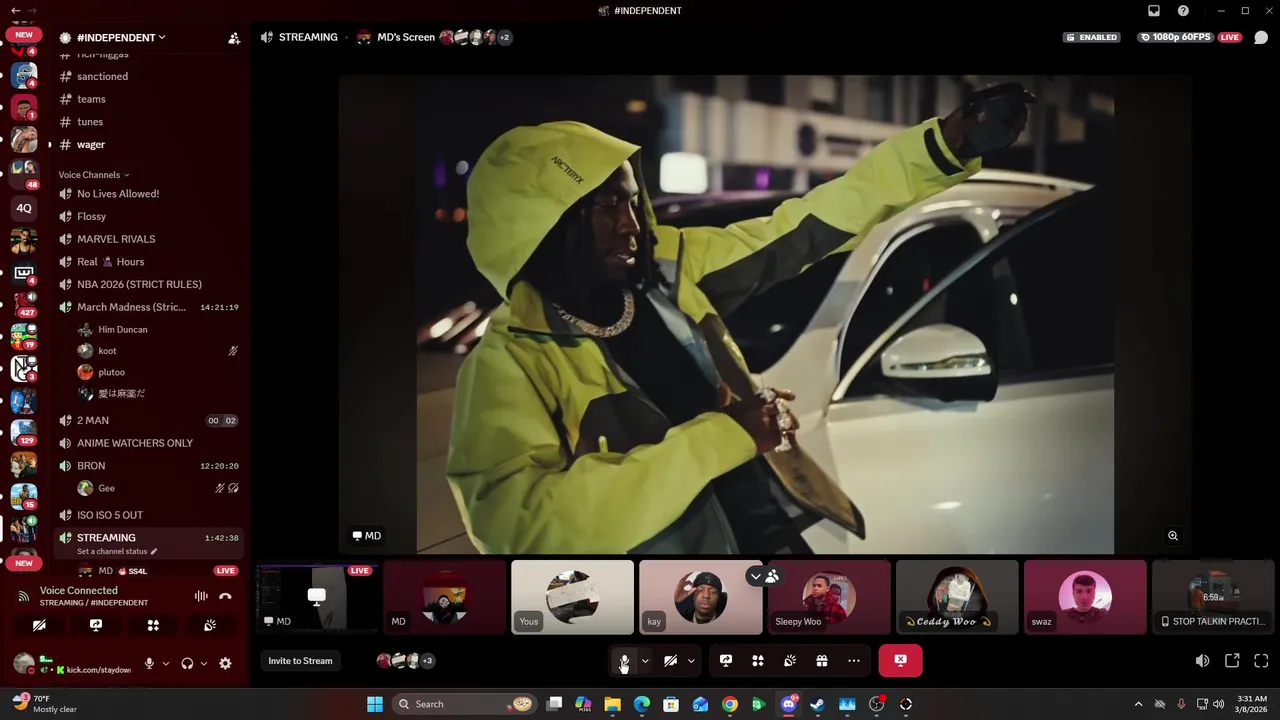The image size is (1280, 720).
Task: Click the red stop watching stream button
Action: (900, 661)
